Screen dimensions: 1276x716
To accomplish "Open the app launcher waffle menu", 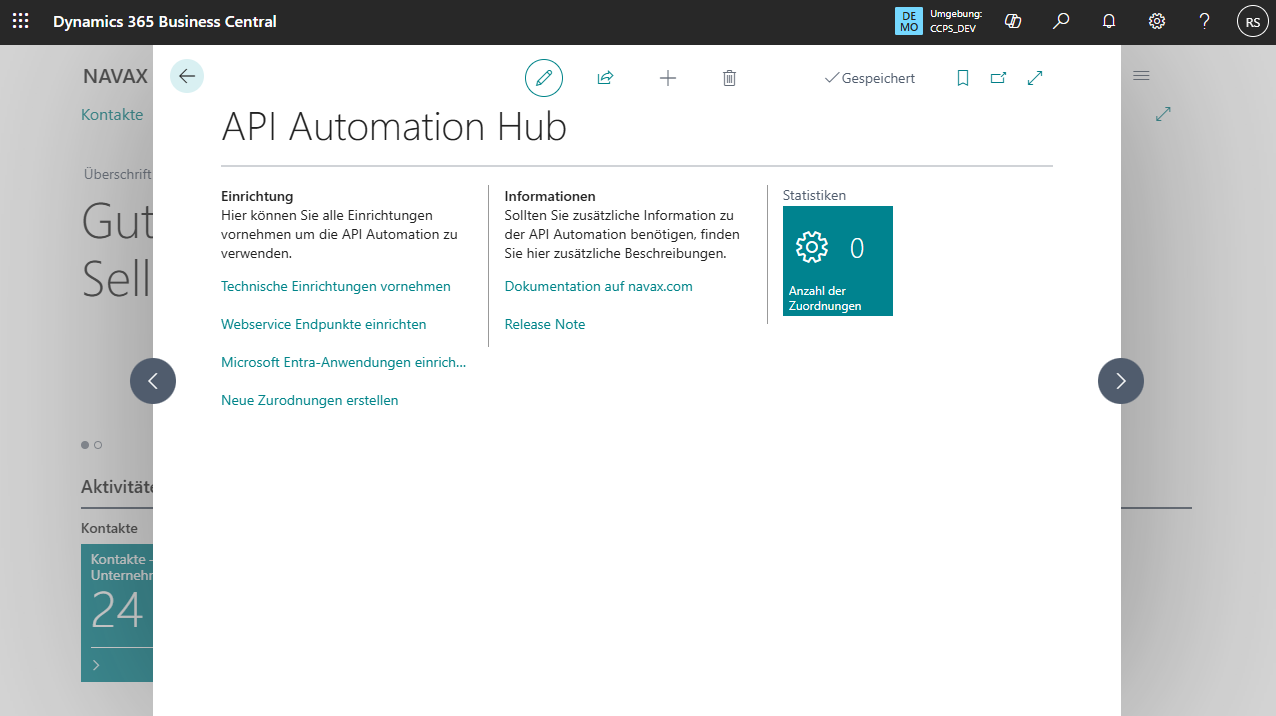I will pyautogui.click(x=21, y=21).
